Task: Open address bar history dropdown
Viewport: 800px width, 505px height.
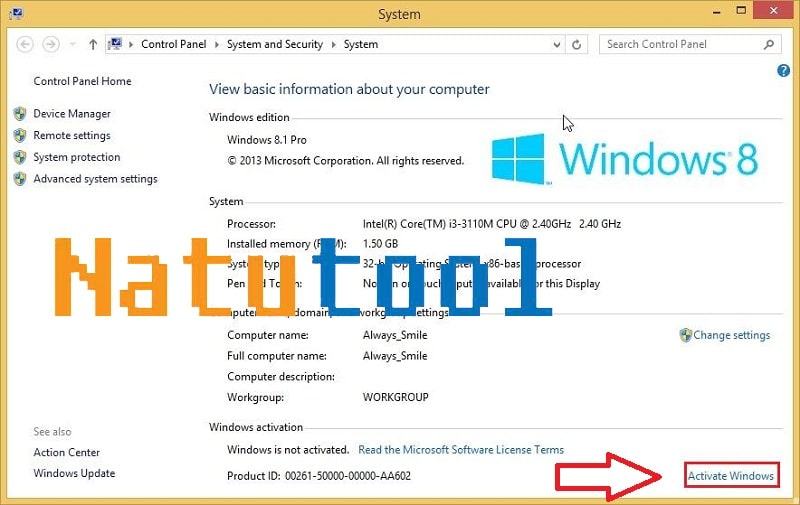Action: [x=557, y=45]
